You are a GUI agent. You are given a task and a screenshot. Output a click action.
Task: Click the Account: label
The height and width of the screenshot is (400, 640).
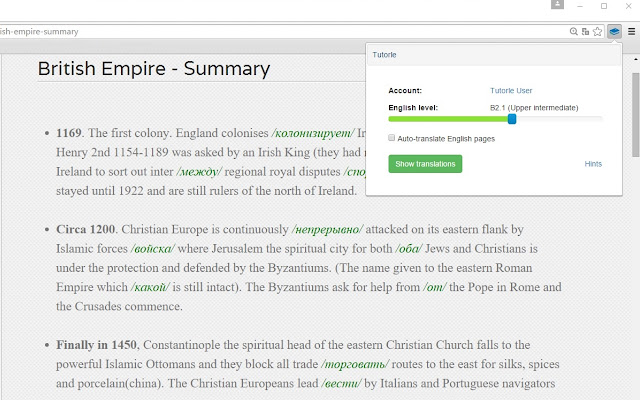click(405, 91)
